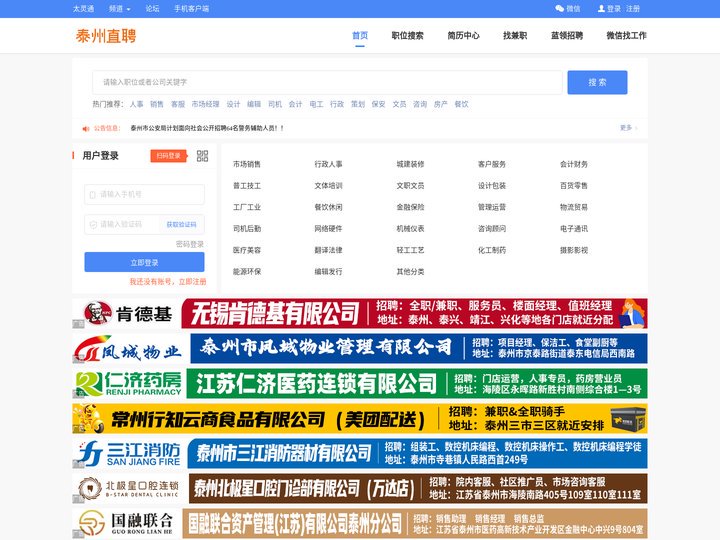The width and height of the screenshot is (720, 540).
Task: Open the 三江消防 recruitment banner
Action: tap(360, 454)
